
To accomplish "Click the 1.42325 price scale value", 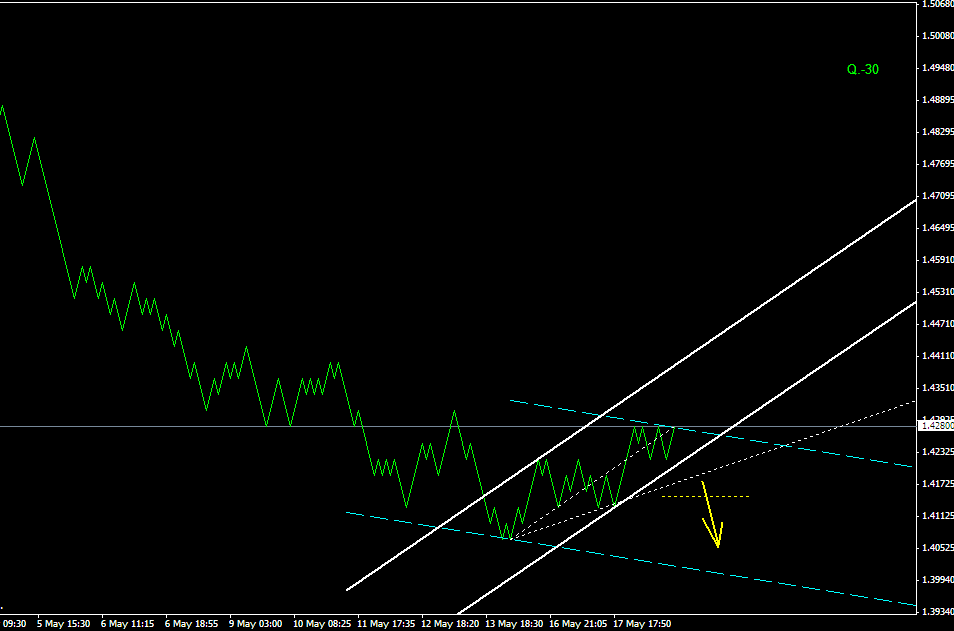I will click(x=938, y=451).
